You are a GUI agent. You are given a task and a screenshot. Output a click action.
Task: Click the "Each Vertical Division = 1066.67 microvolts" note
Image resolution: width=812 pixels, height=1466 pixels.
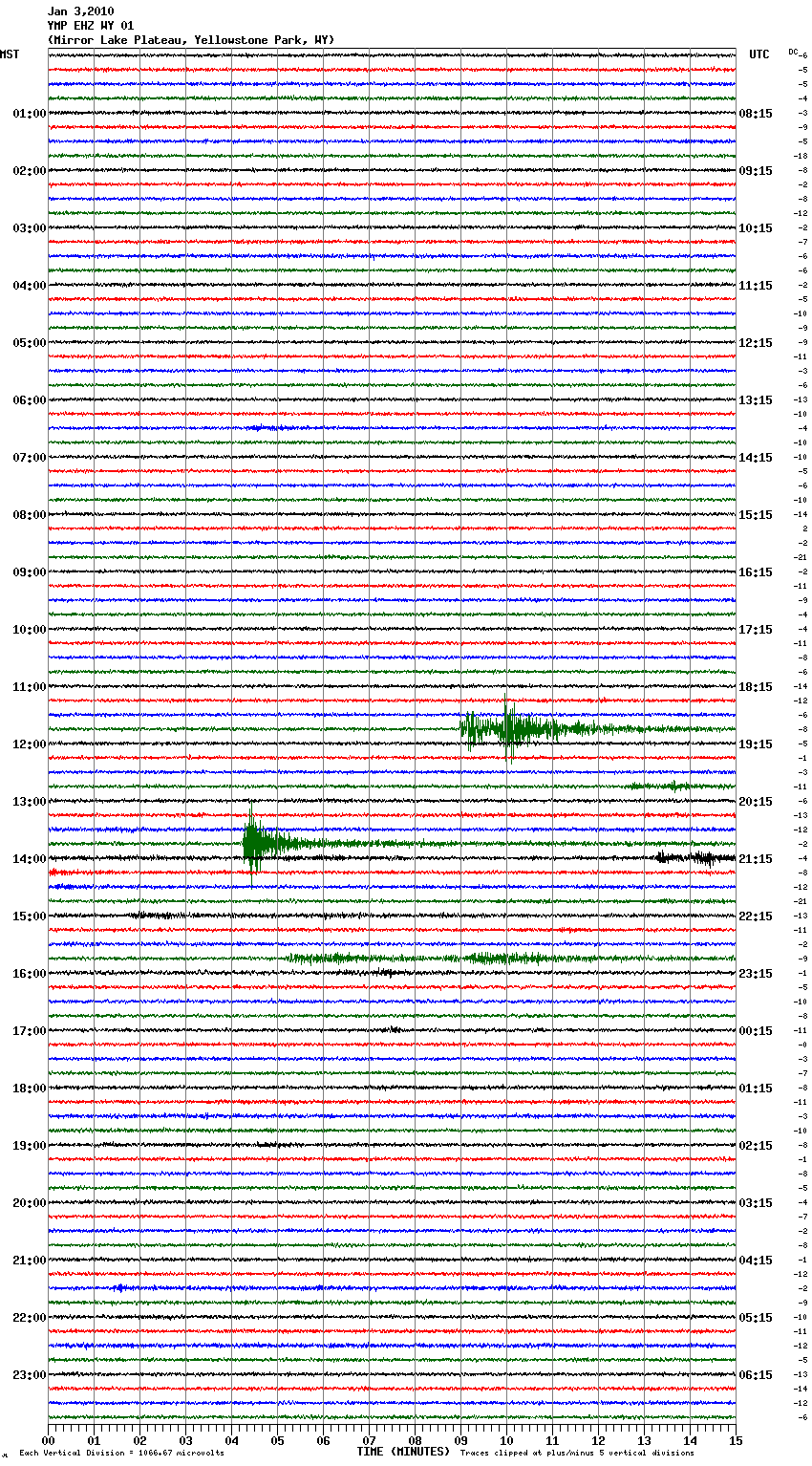pyautogui.click(x=121, y=1453)
